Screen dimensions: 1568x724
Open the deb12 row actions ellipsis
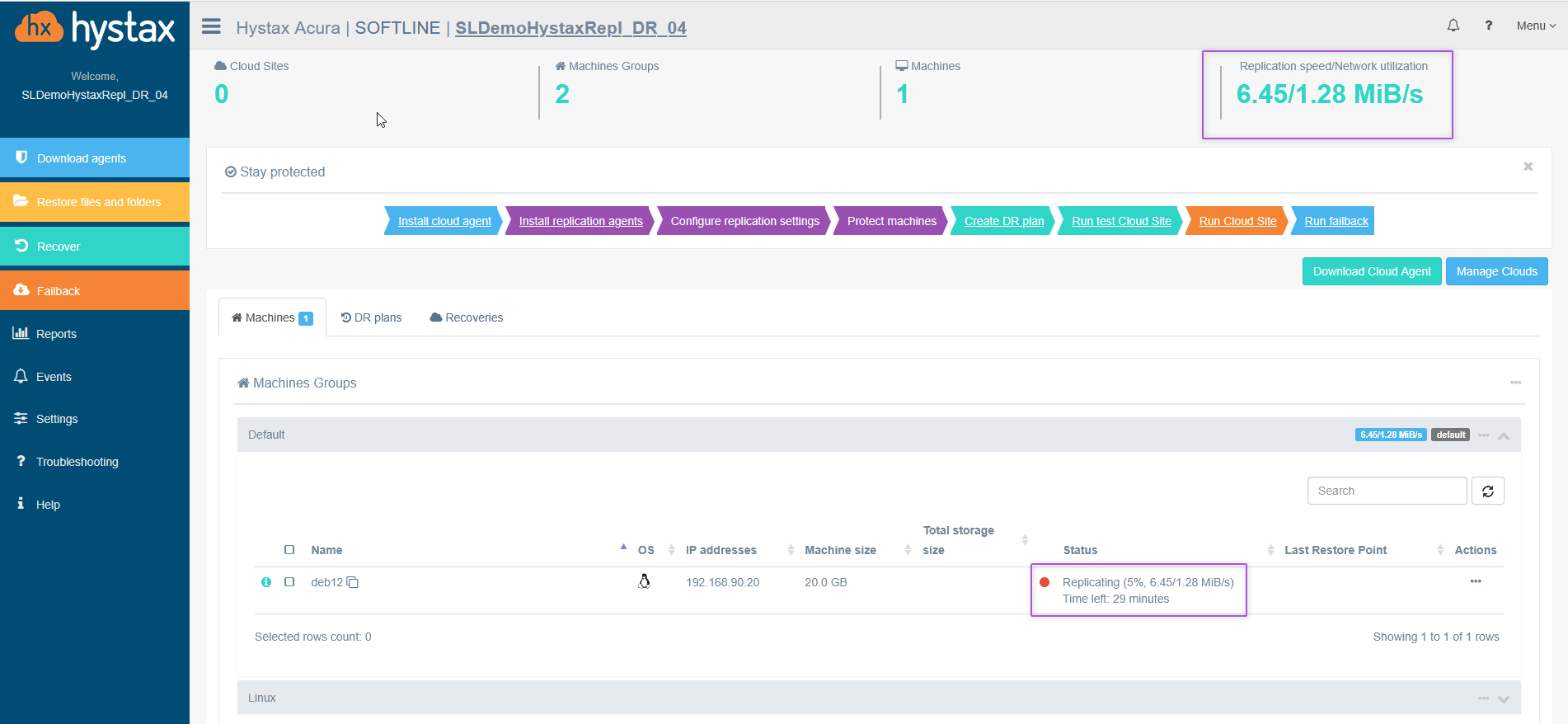(x=1475, y=581)
